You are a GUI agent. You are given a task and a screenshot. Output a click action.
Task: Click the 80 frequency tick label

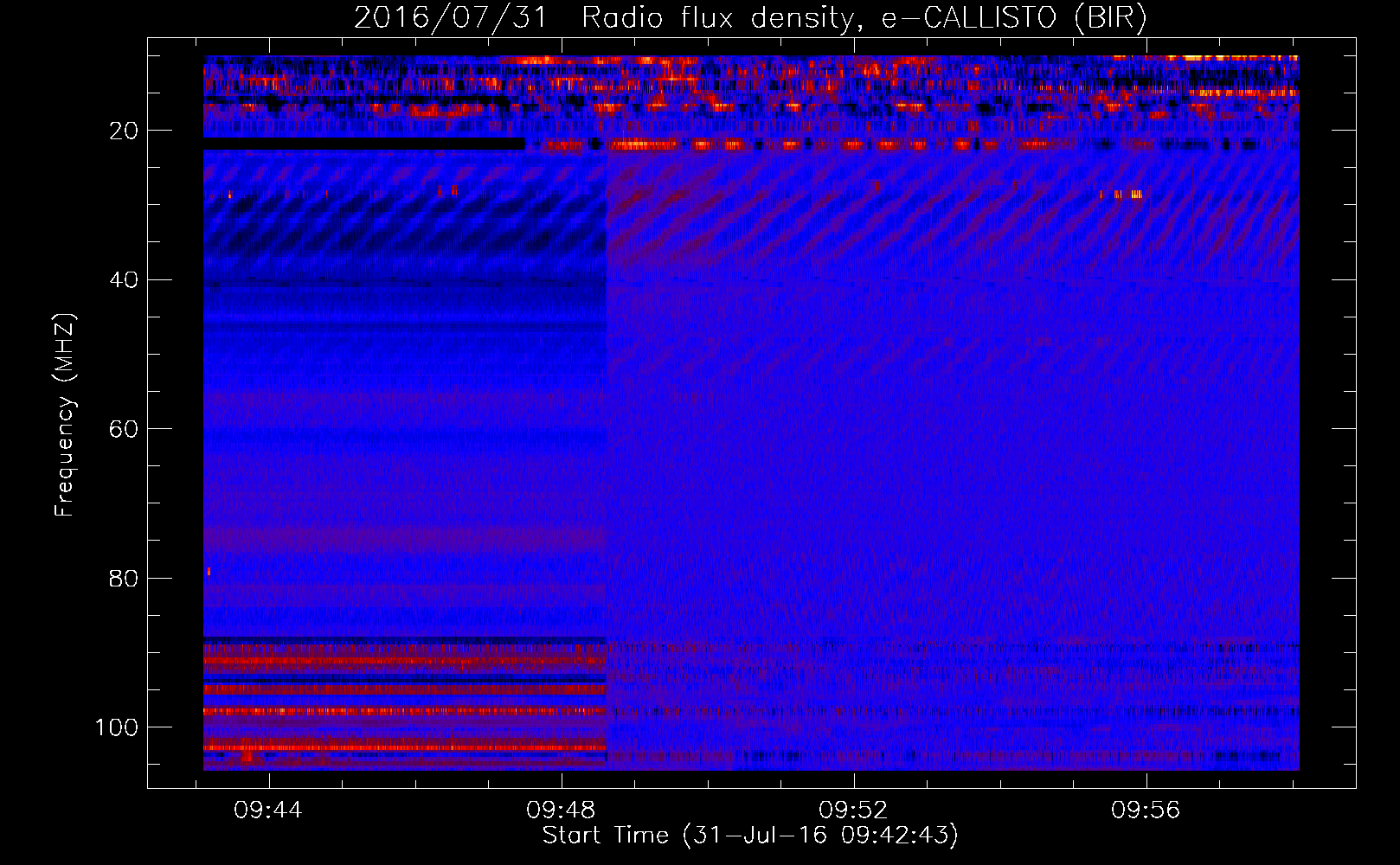tap(124, 578)
